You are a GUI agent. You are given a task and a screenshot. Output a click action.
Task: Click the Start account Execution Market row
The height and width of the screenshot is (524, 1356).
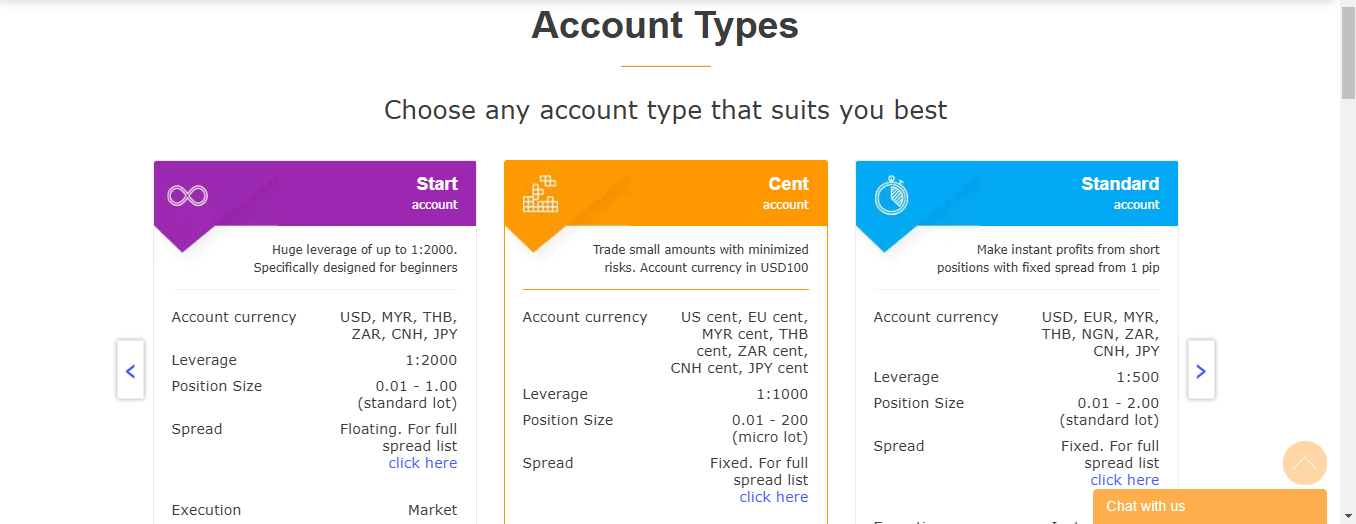[x=315, y=510]
